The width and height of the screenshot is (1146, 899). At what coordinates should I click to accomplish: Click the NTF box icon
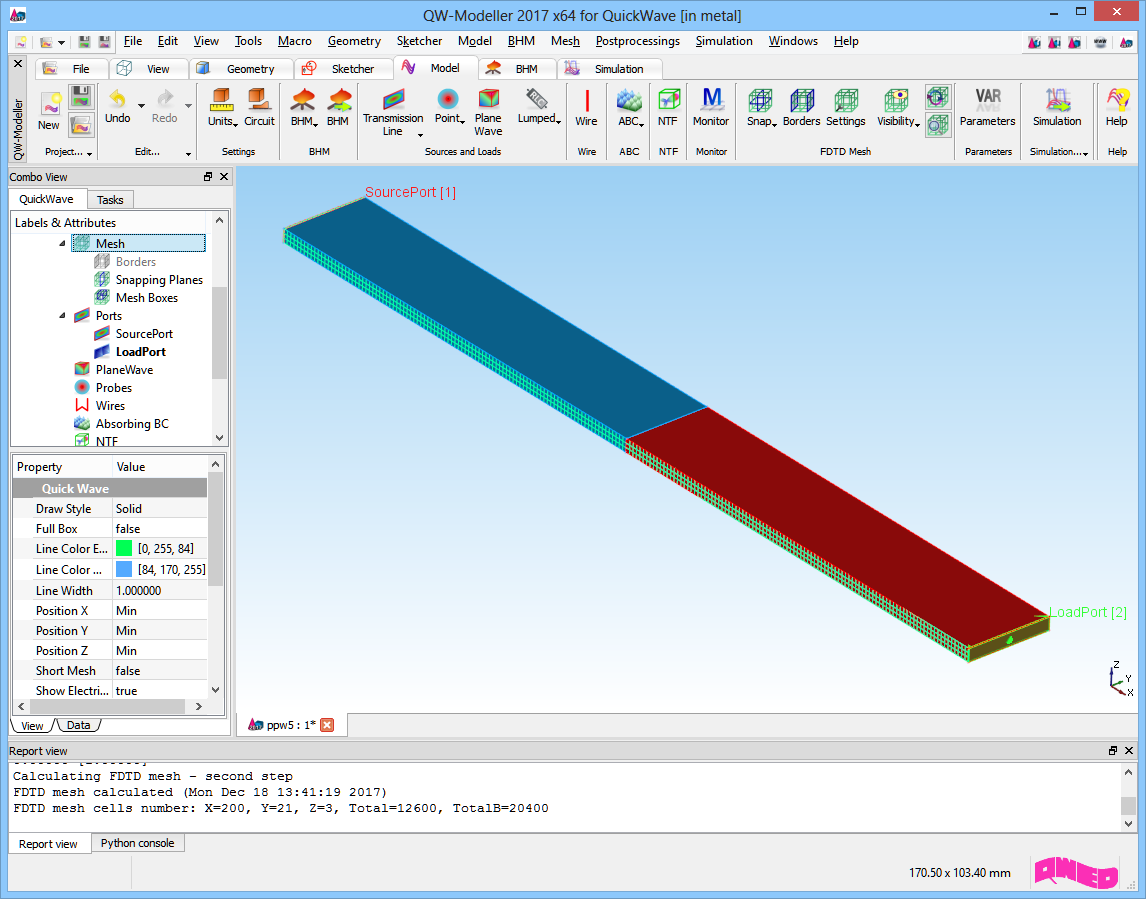[x=668, y=100]
